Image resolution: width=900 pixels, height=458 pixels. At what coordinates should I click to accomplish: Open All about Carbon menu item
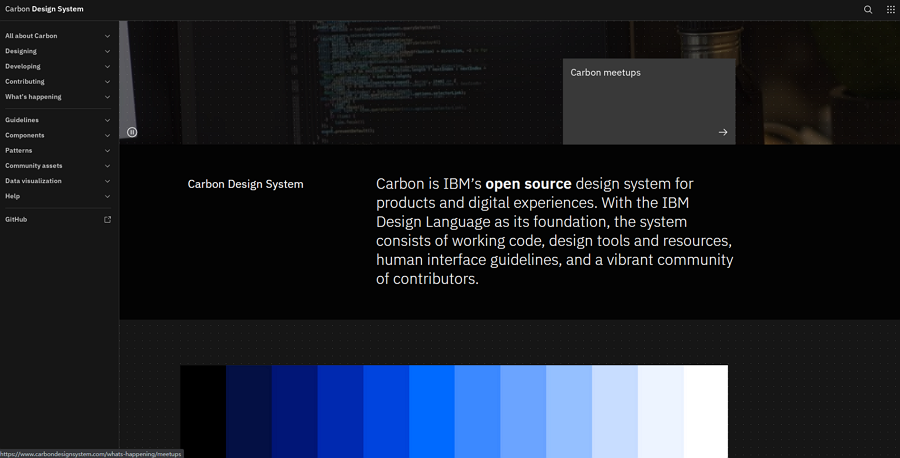pyautogui.click(x=58, y=36)
